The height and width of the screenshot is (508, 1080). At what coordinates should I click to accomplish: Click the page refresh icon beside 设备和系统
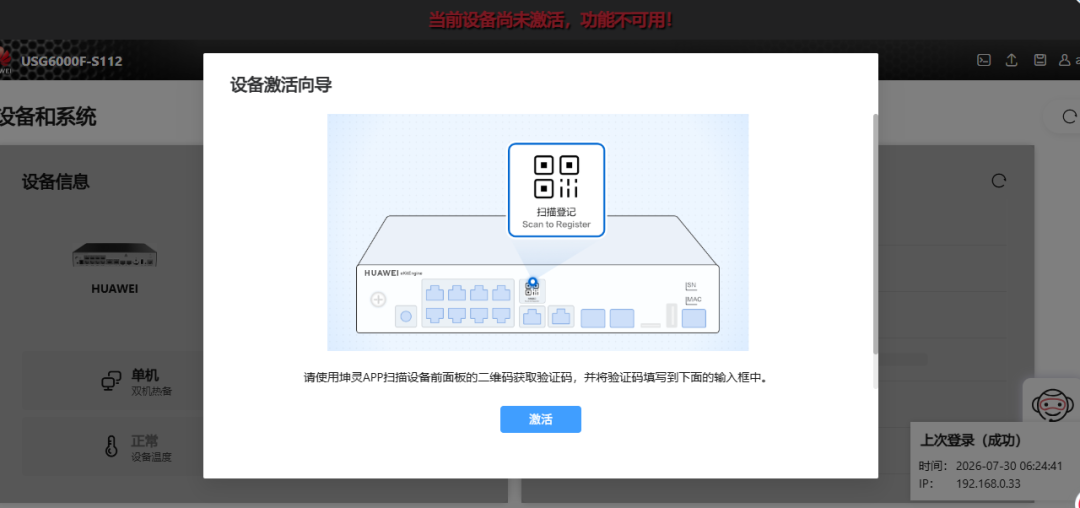click(1069, 116)
